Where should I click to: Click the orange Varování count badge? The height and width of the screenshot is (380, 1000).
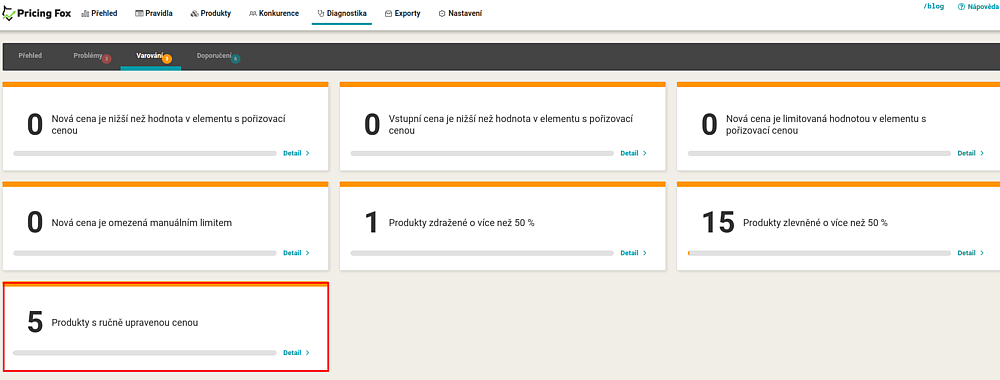pyautogui.click(x=167, y=59)
